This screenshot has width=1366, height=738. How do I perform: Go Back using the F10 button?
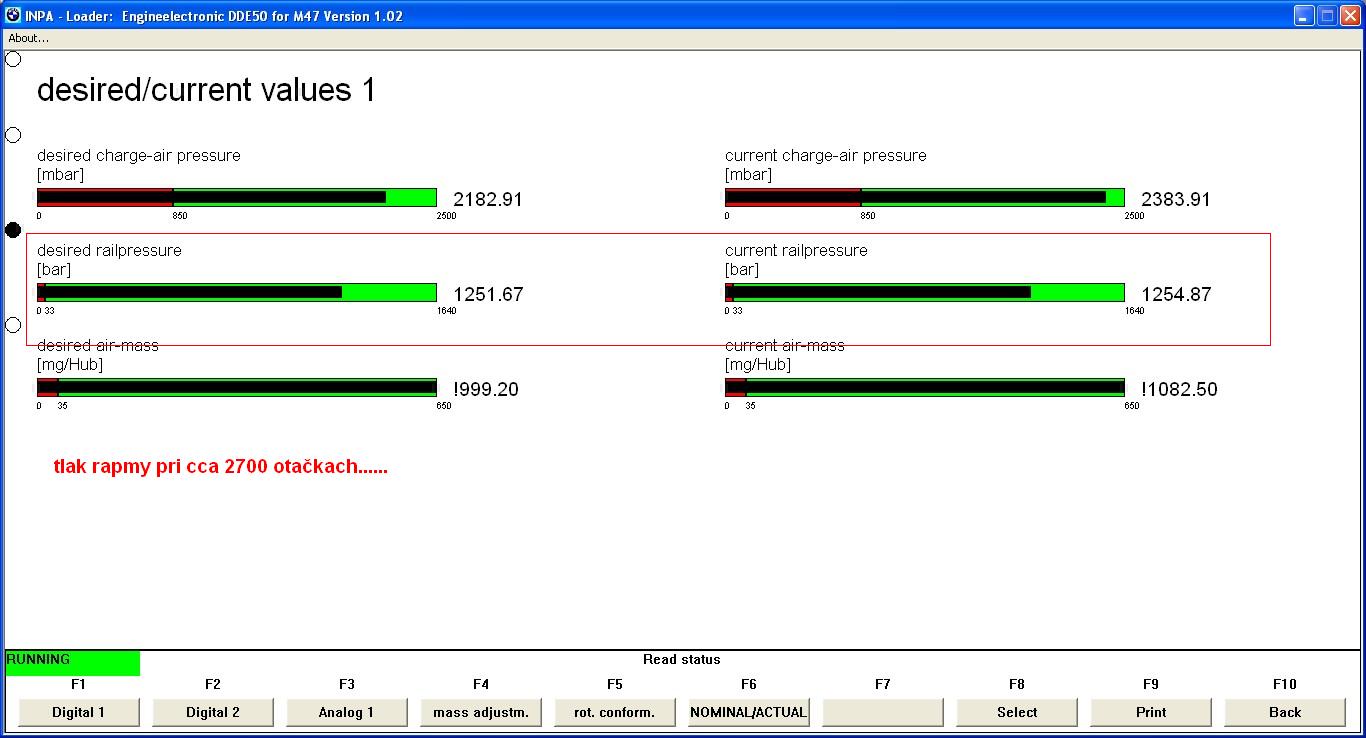pyautogui.click(x=1285, y=712)
